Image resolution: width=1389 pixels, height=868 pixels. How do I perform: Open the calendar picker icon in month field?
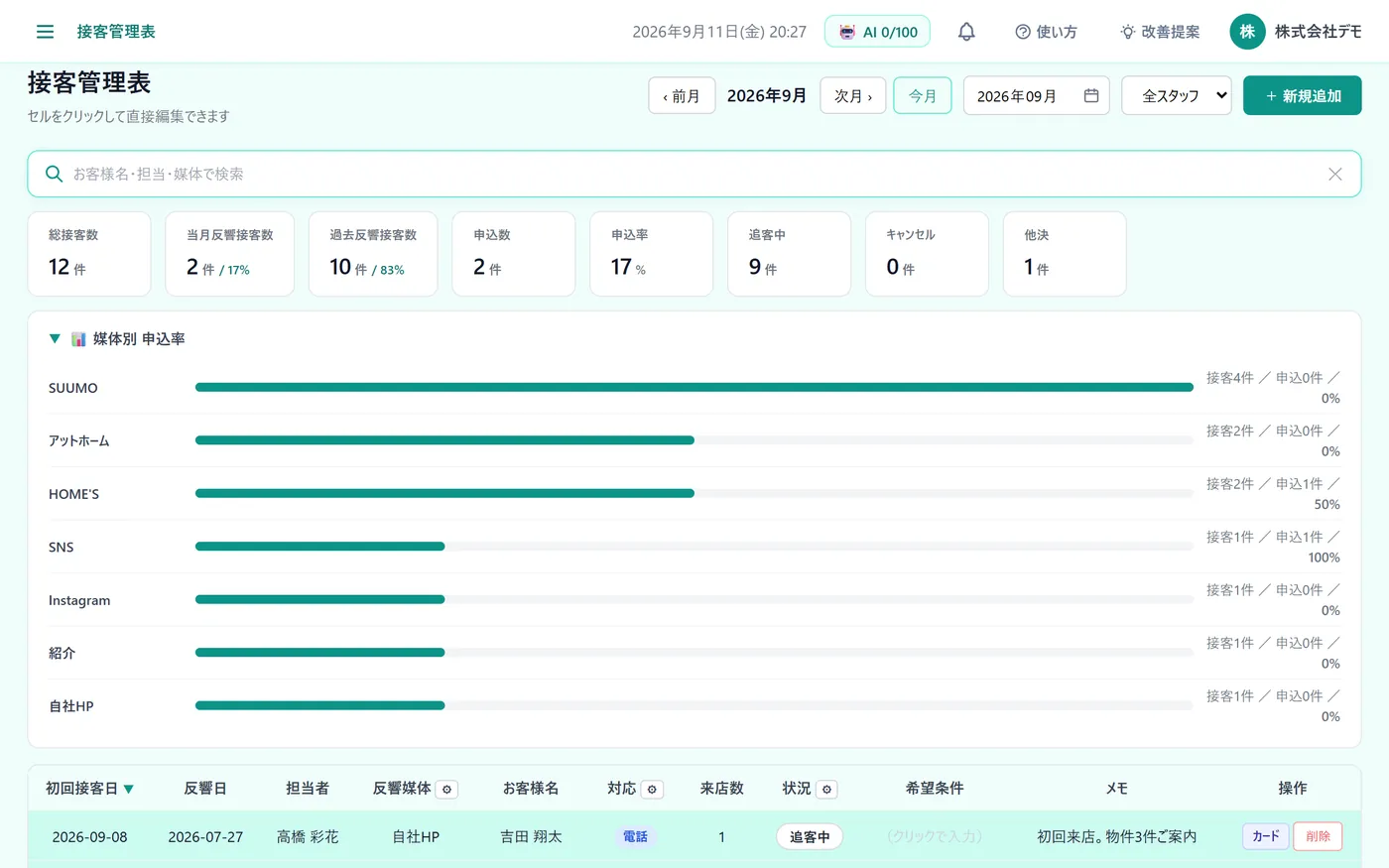point(1091,95)
